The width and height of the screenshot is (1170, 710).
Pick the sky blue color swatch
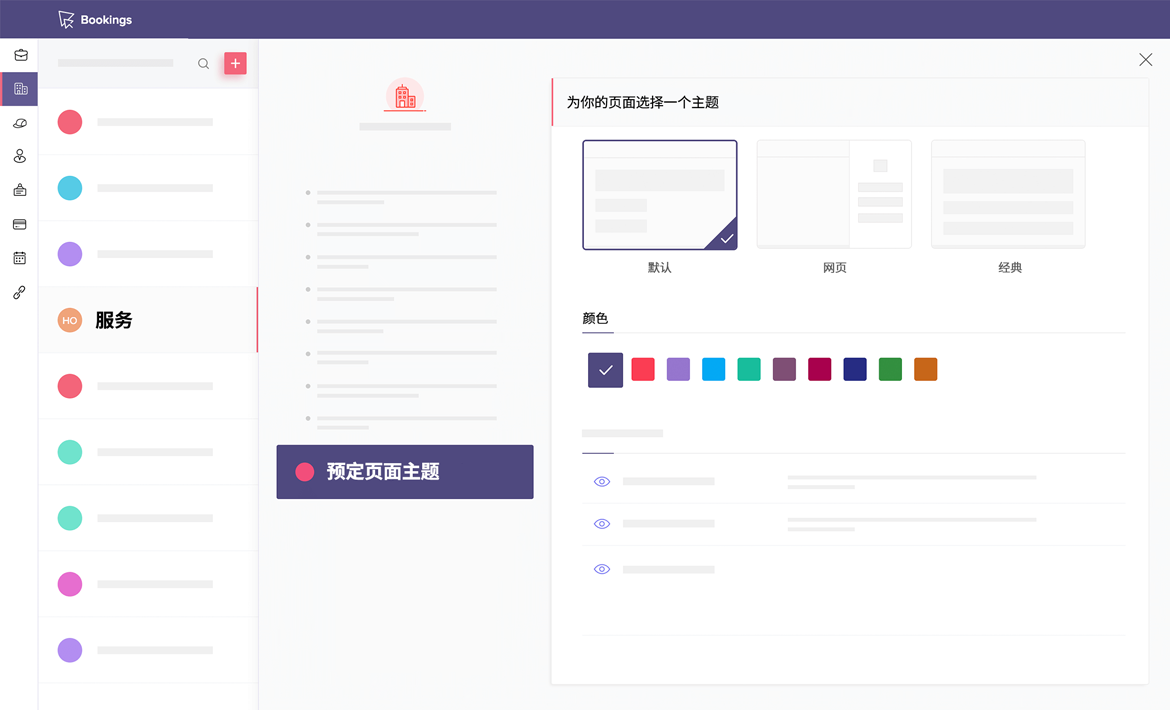(x=713, y=369)
